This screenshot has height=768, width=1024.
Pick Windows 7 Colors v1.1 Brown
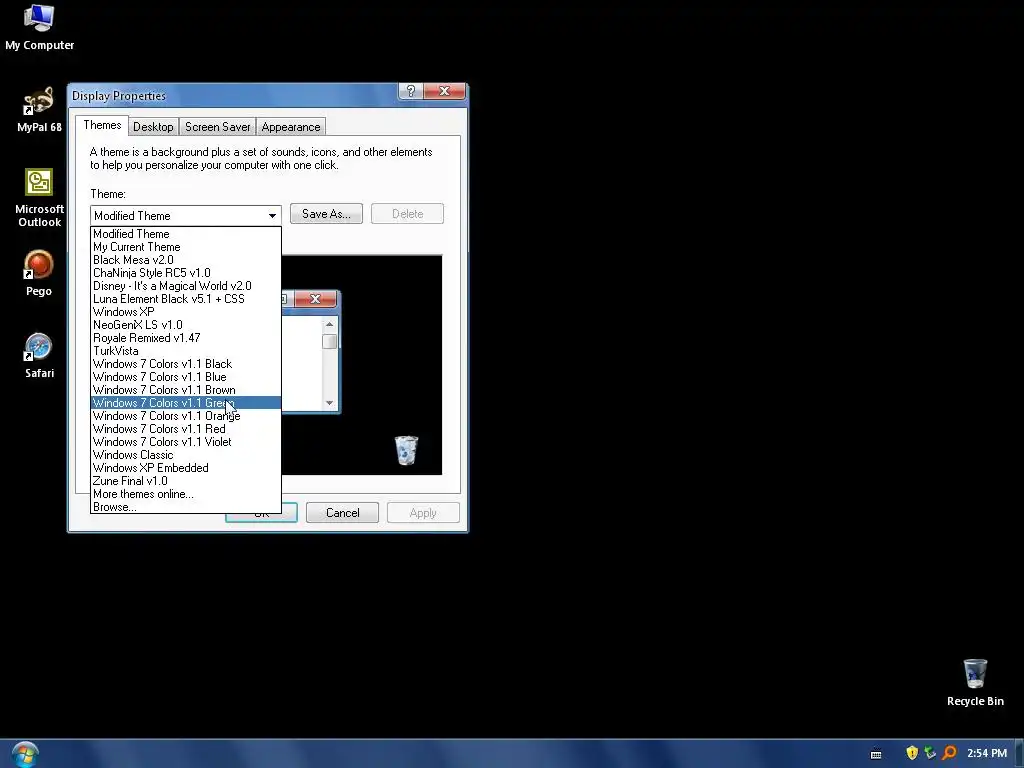click(x=185, y=391)
